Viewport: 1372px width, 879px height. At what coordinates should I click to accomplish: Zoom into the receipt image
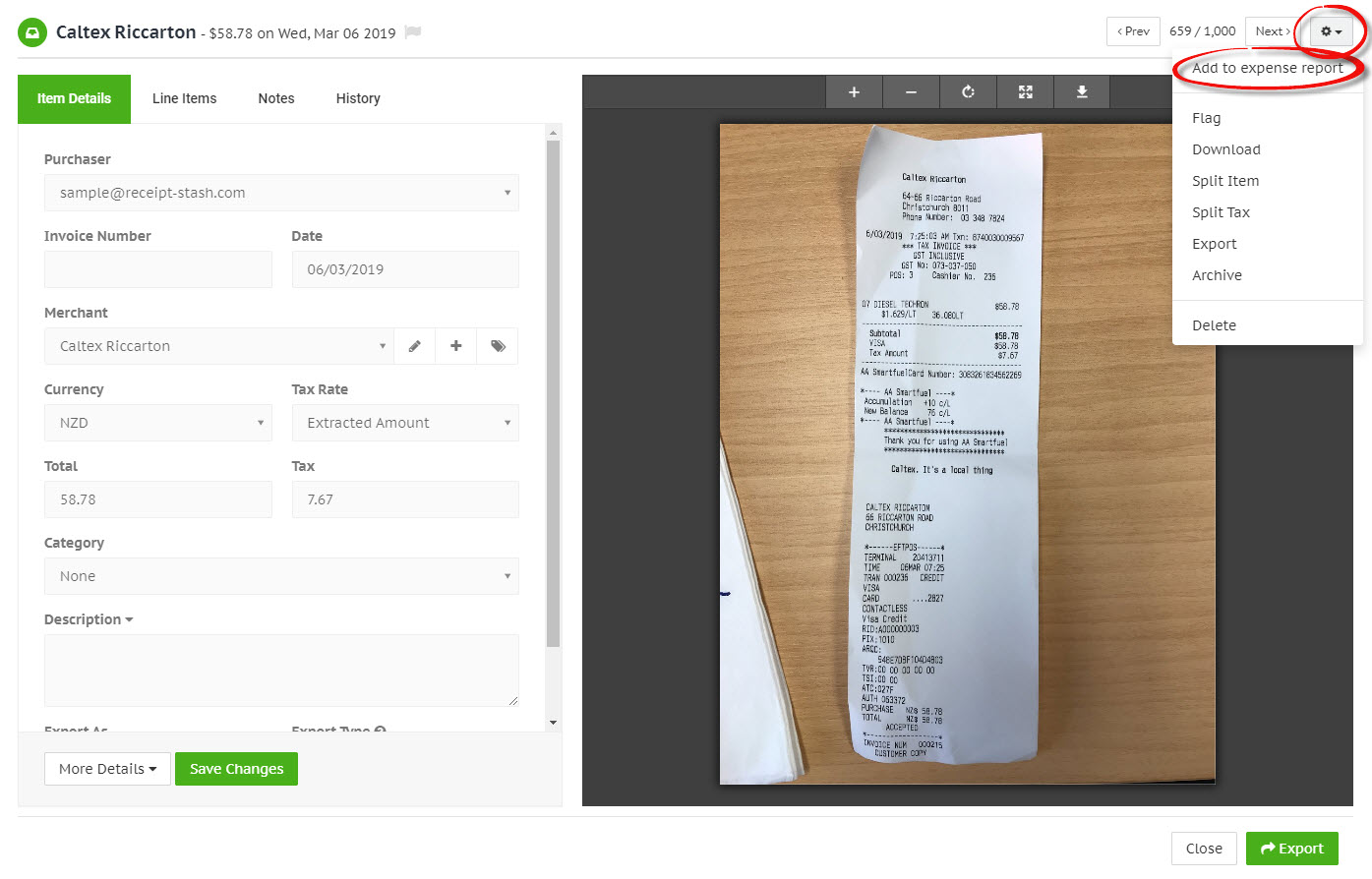pos(854,90)
